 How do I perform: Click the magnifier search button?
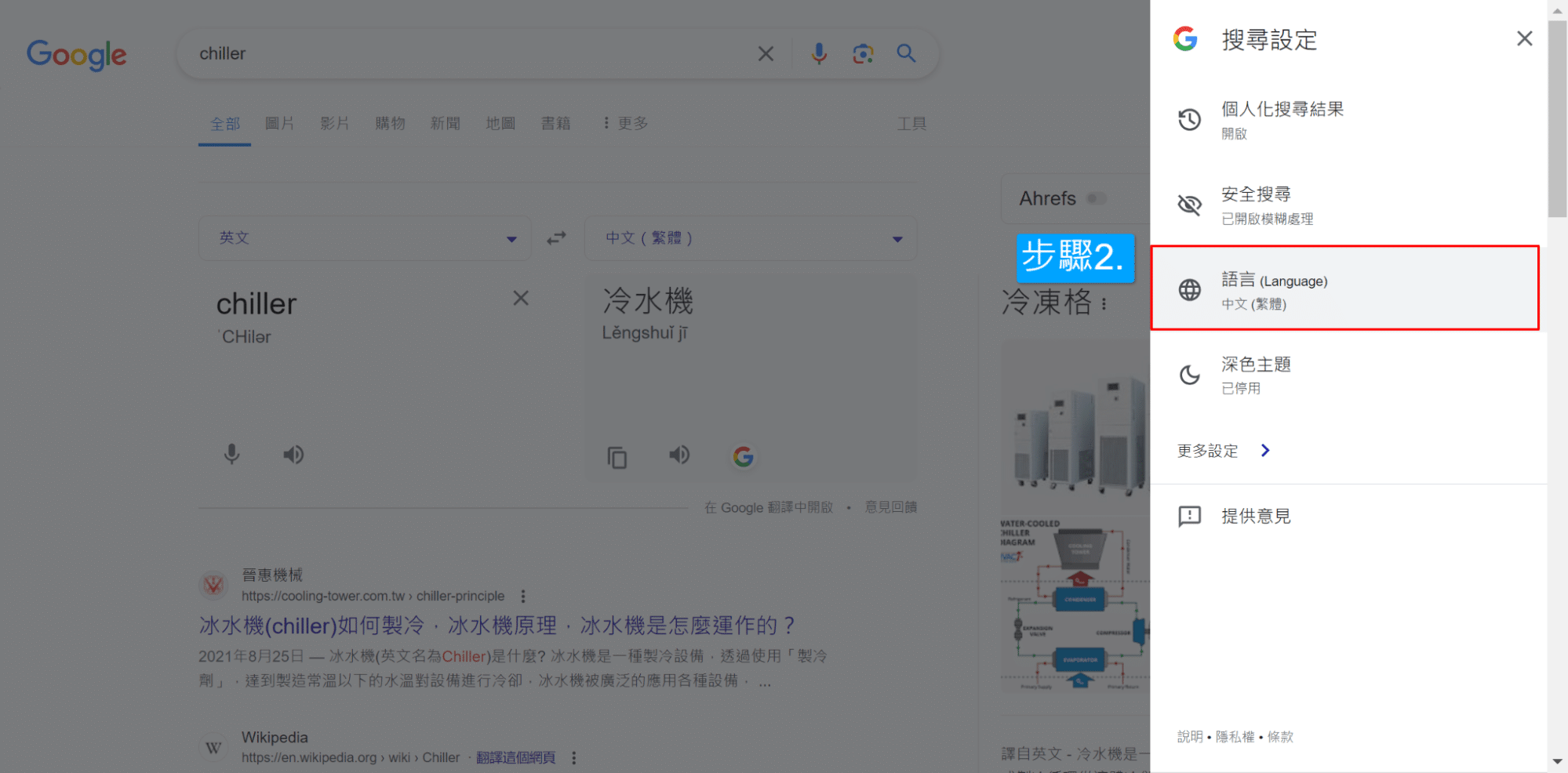(906, 53)
